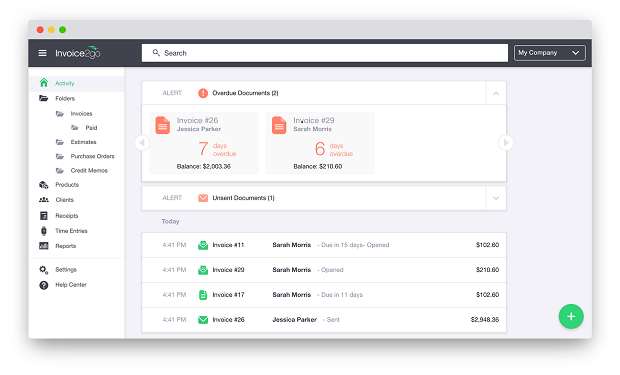Open the Invoice #26 activity row
Viewport: 620px width, 375px height.
click(324, 320)
